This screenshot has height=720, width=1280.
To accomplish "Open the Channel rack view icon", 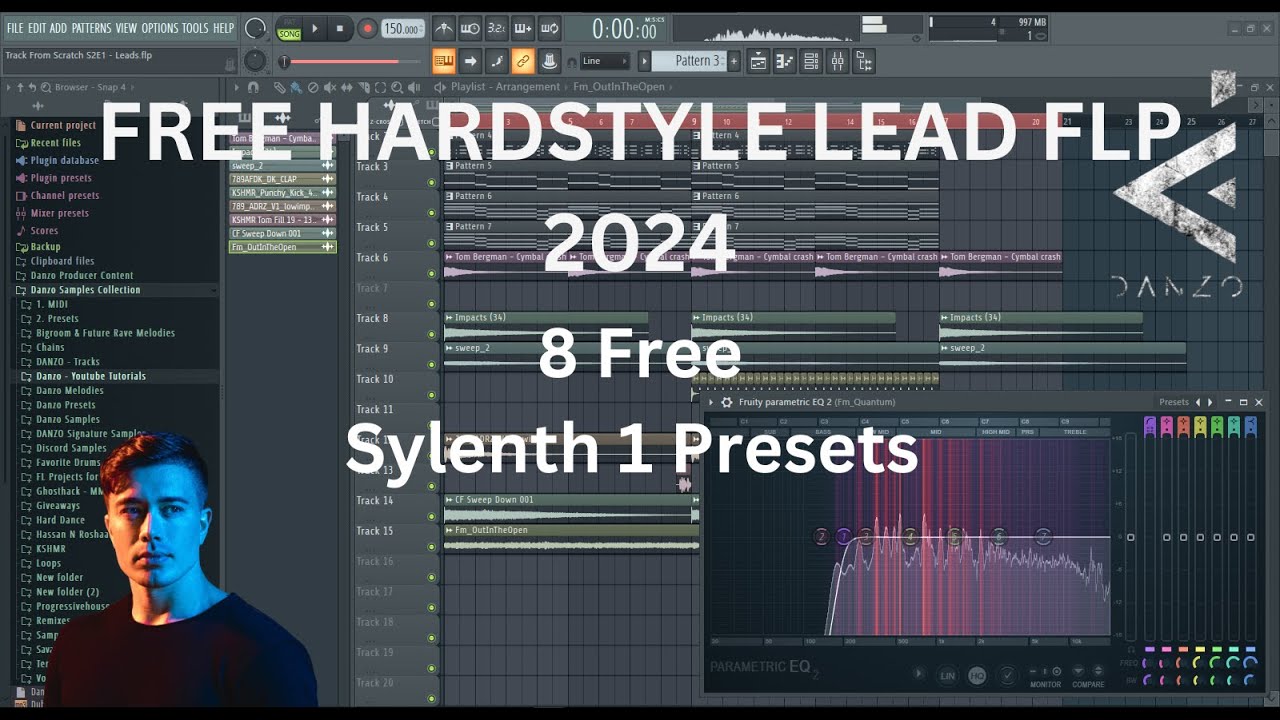I will (x=811, y=61).
